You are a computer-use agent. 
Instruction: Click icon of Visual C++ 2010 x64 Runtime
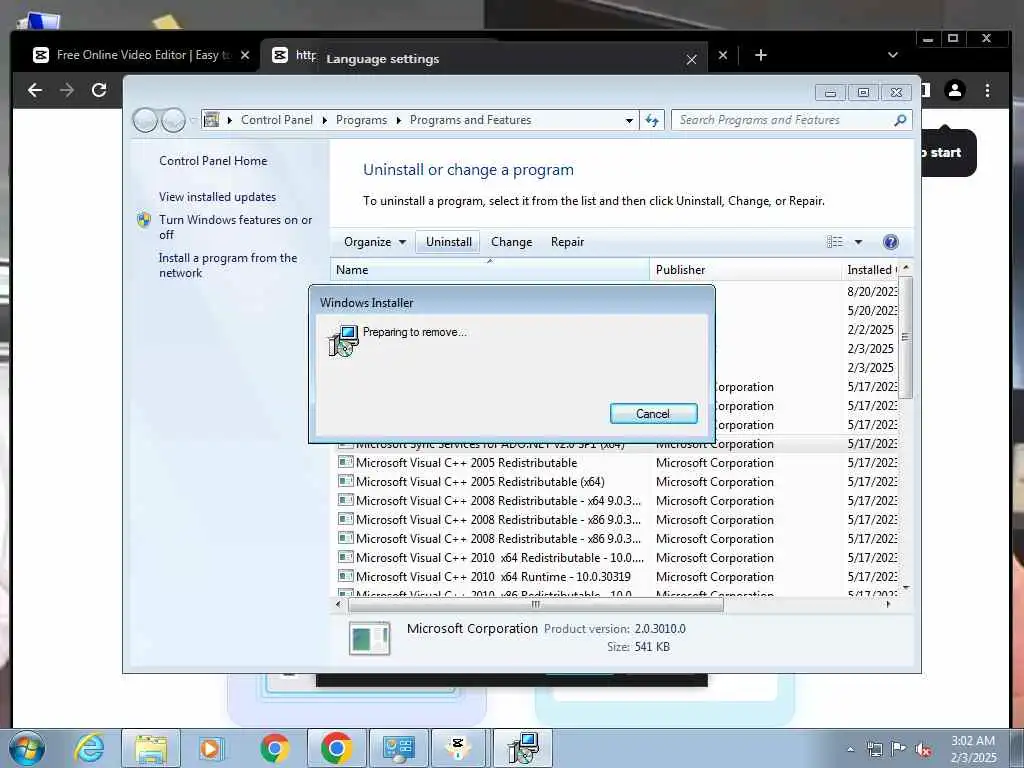[x=345, y=577]
